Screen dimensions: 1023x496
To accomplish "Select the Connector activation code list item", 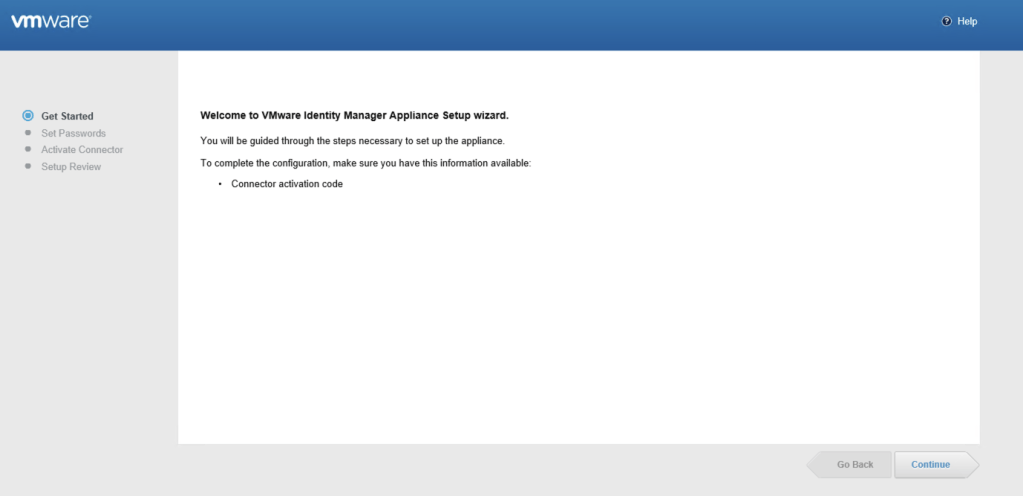I will point(287,184).
